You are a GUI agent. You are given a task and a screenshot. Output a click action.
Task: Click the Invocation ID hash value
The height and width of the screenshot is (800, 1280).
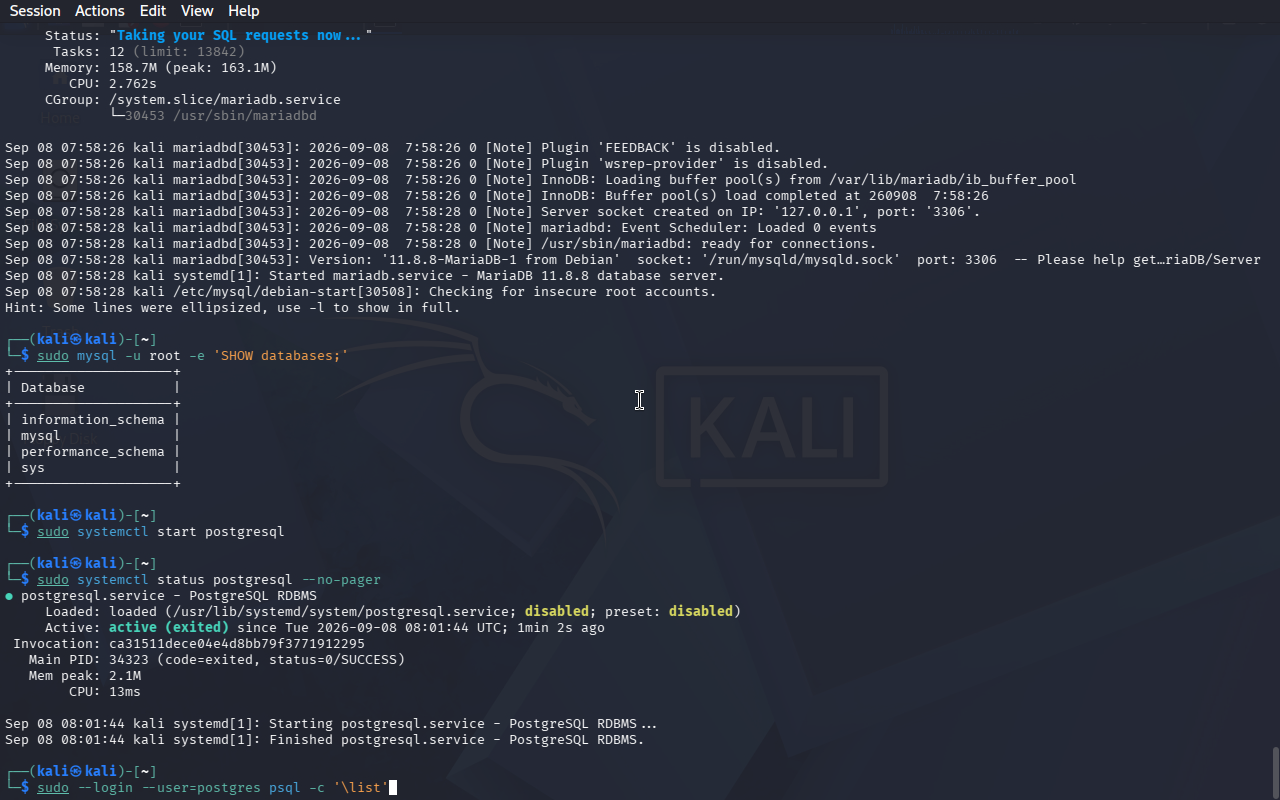(237, 644)
